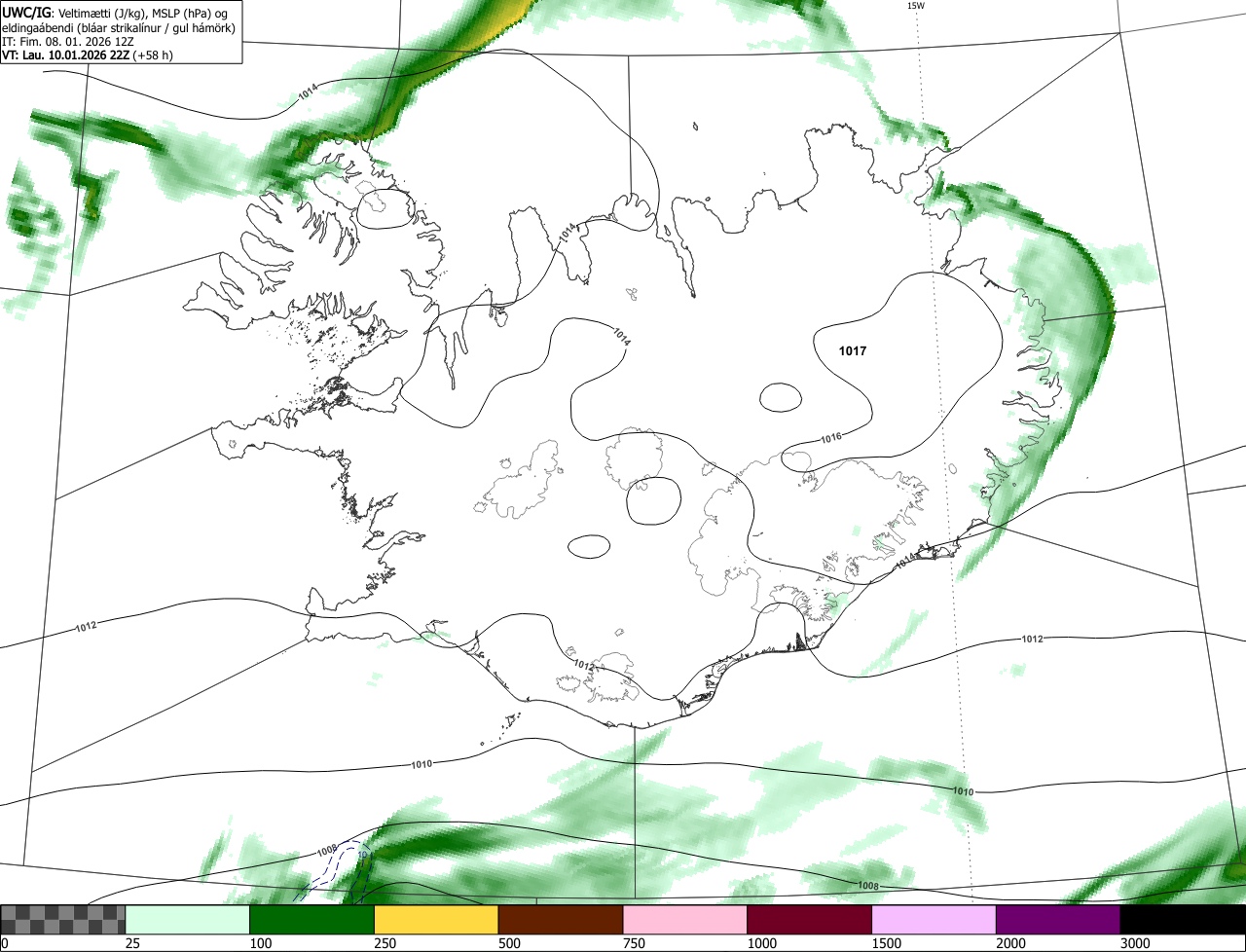The height and width of the screenshot is (952, 1246).
Task: Click the 'VT: Lau. 10.01.2026 22Z (+58 h)' line
Action: click(88, 55)
